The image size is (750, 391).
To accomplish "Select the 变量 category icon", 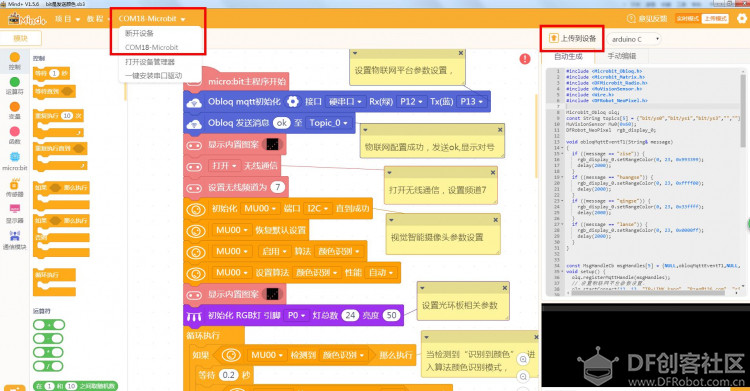I will 15,107.
